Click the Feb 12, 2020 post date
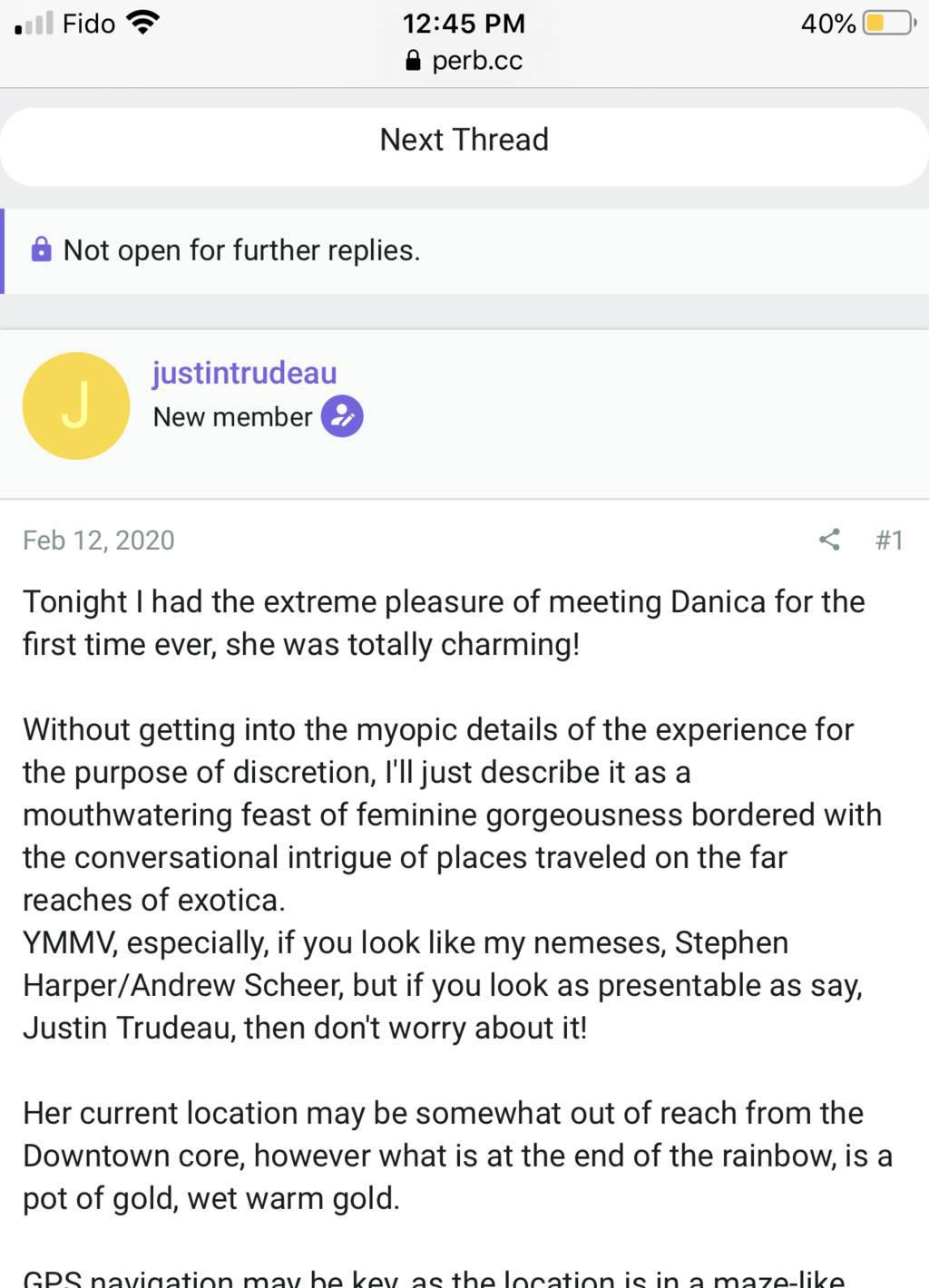This screenshot has height=1288, width=929. (99, 540)
